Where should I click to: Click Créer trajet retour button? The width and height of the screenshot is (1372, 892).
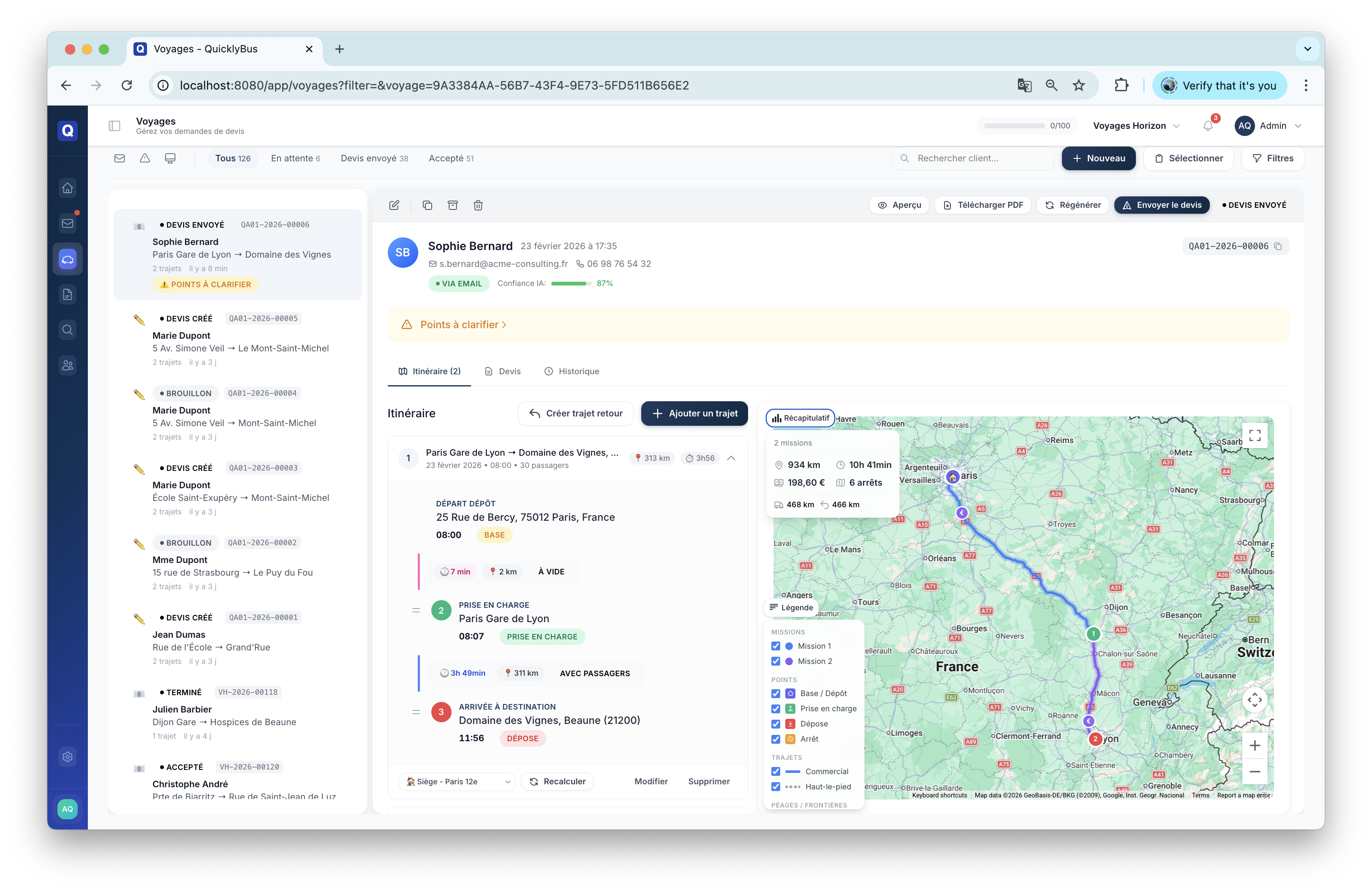coord(576,414)
